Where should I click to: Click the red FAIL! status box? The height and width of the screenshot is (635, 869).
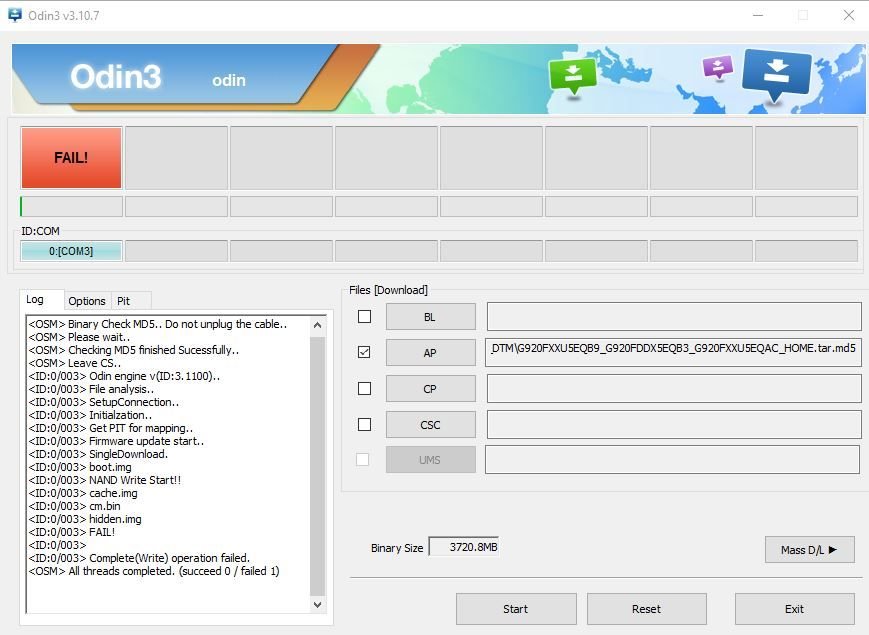point(71,157)
